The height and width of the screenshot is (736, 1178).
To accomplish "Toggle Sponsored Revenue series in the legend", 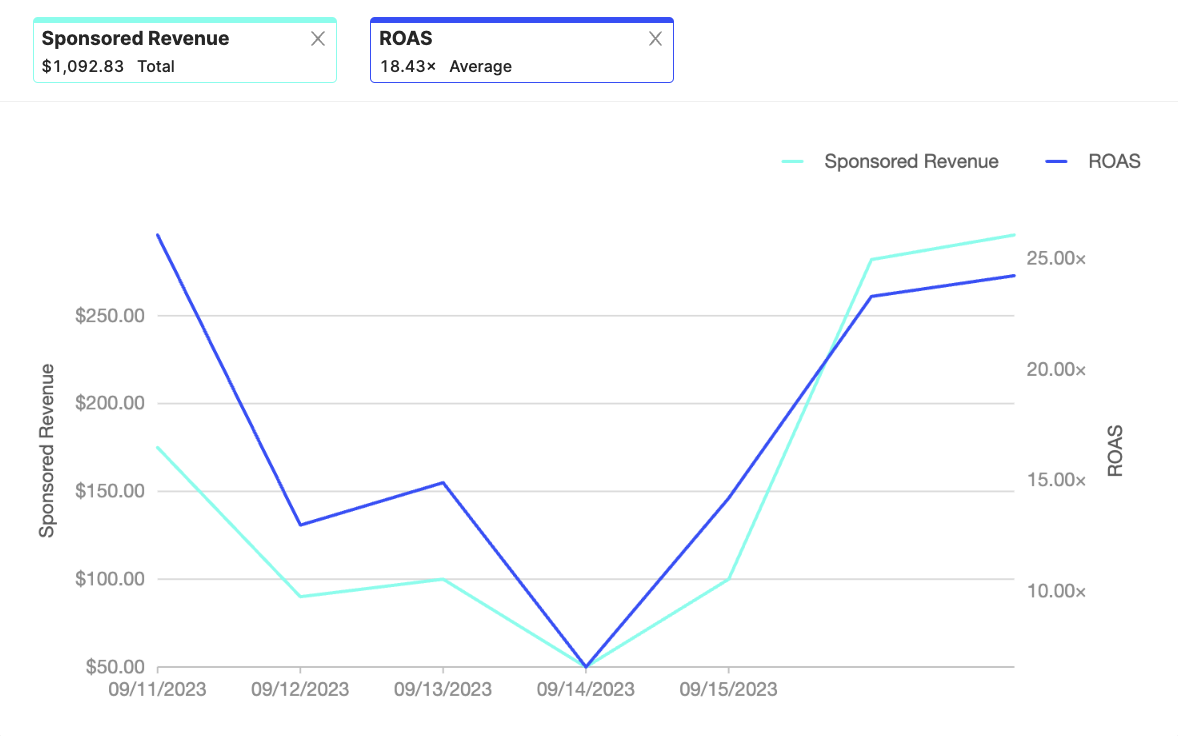I will [911, 161].
